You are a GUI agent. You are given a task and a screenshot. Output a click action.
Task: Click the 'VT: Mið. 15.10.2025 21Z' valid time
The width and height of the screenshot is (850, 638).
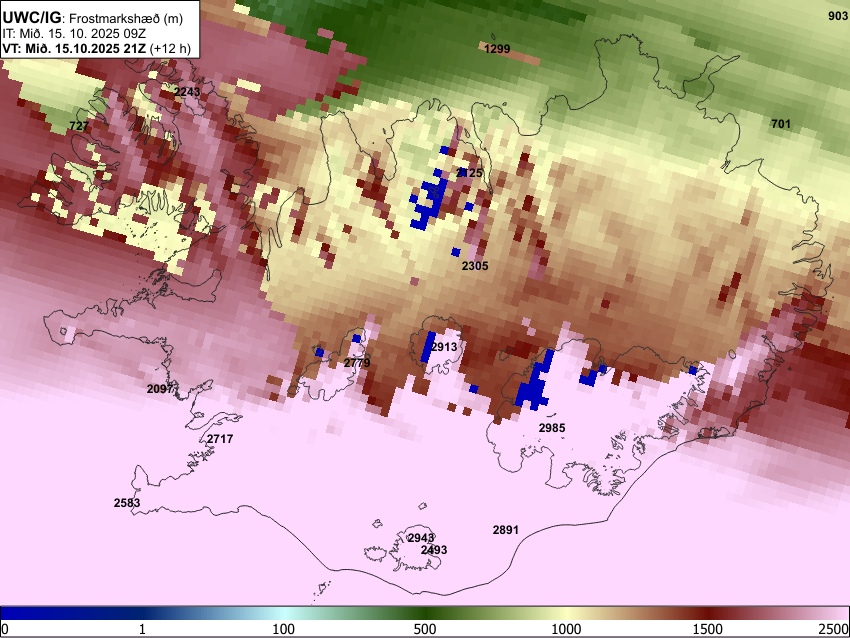point(74,48)
